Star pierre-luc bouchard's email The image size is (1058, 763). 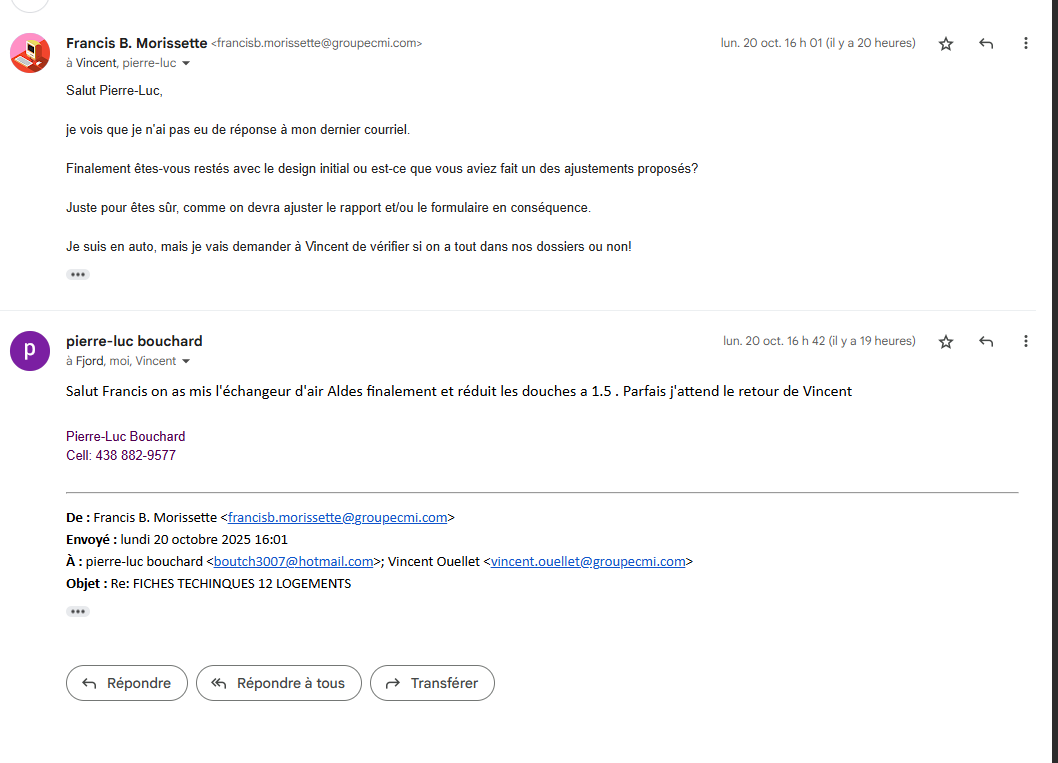point(946,342)
